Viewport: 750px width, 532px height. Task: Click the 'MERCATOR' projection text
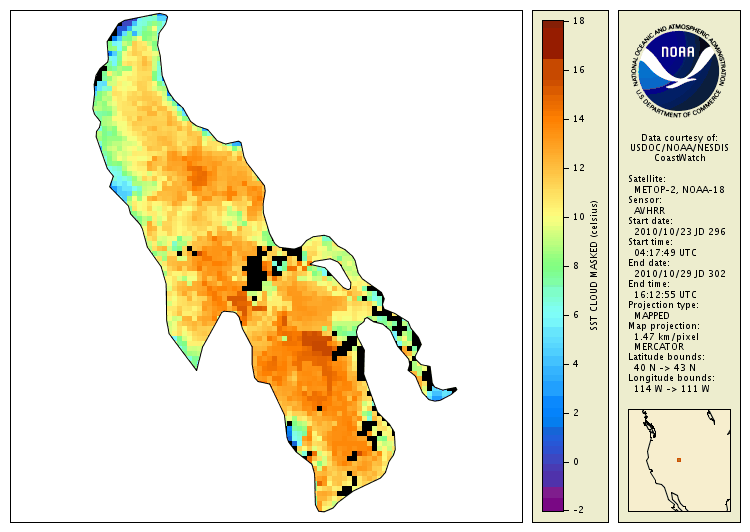coord(659,346)
